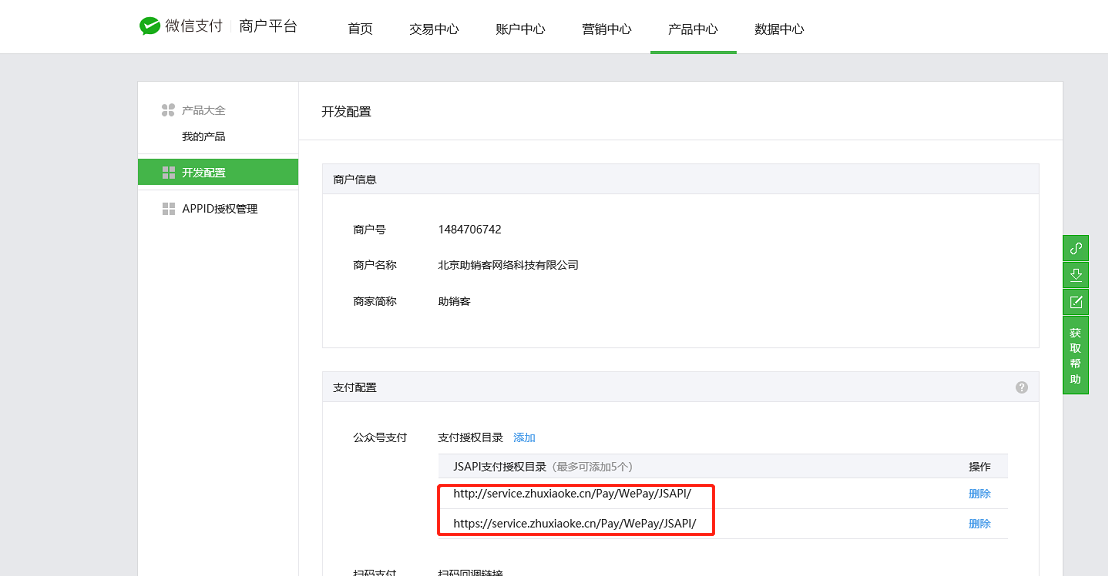Switch to the 首页 menu tab
Image resolution: width=1108 pixels, height=576 pixels.
[x=359, y=29]
